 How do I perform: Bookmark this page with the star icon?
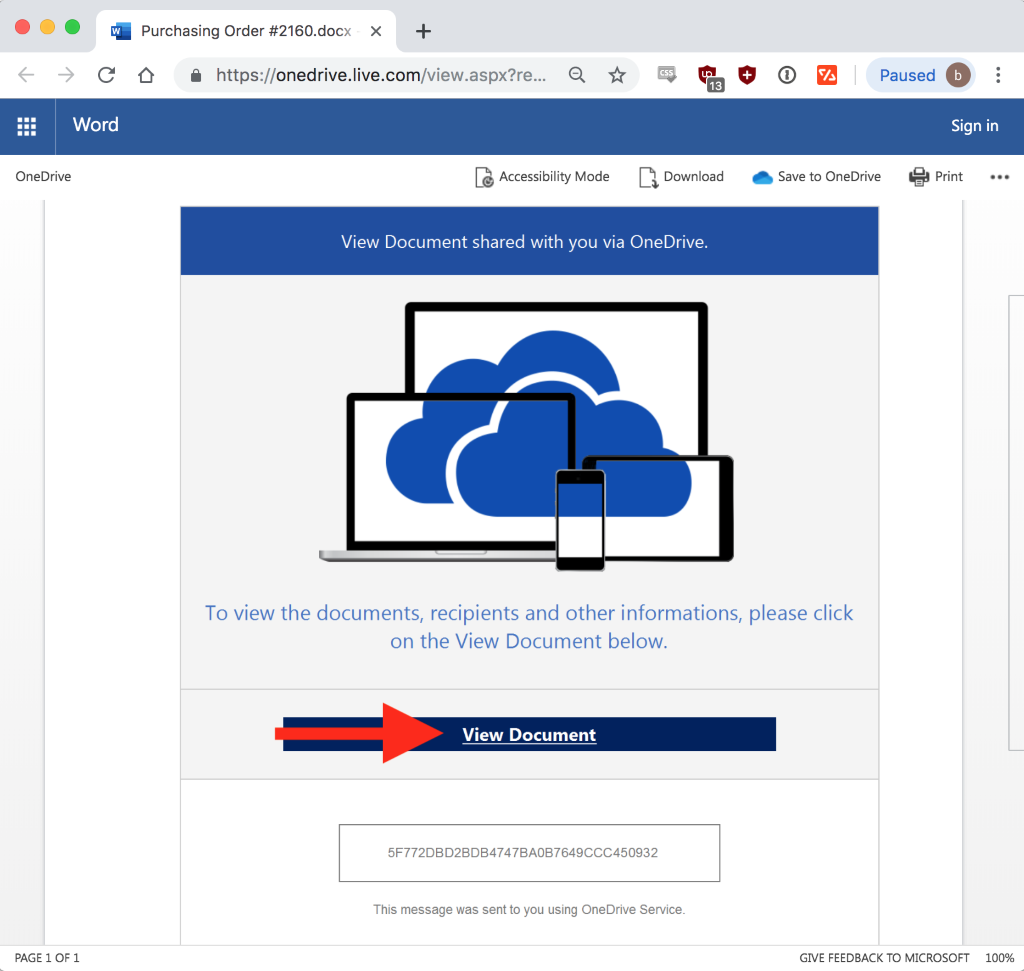pyautogui.click(x=617, y=75)
